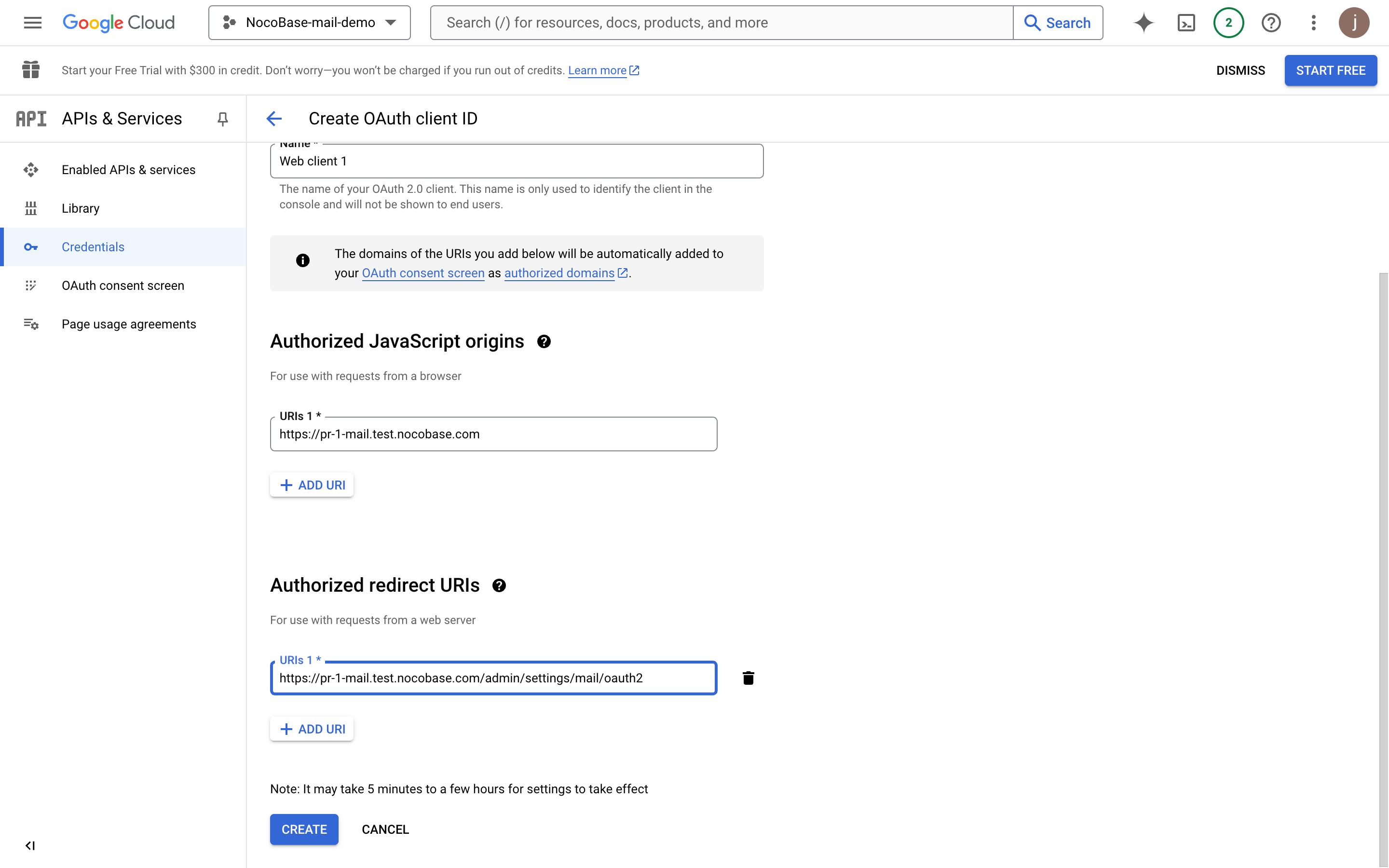Open the notifications badge showing 2
1389x868 pixels.
coord(1228,23)
